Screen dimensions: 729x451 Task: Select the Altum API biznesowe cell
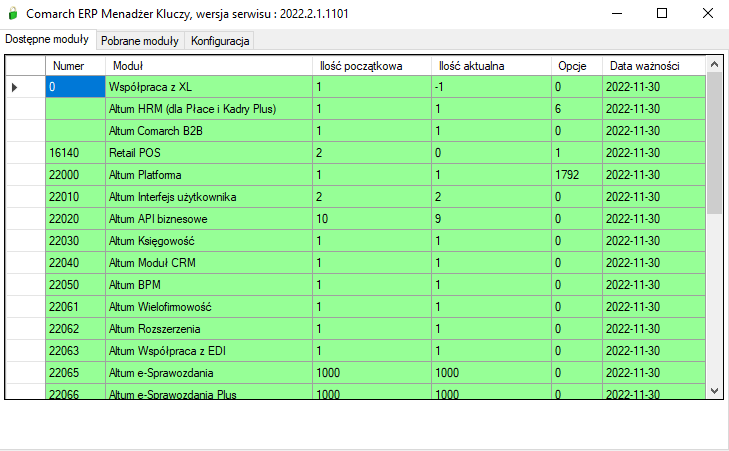(209, 219)
